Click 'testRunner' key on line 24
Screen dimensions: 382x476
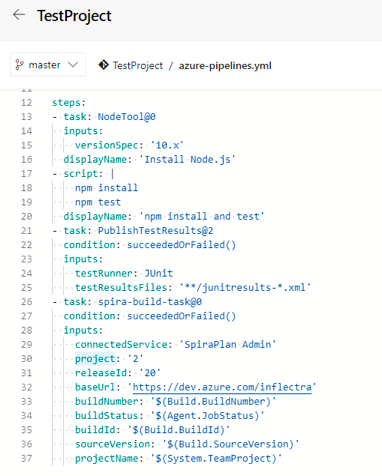point(104,273)
